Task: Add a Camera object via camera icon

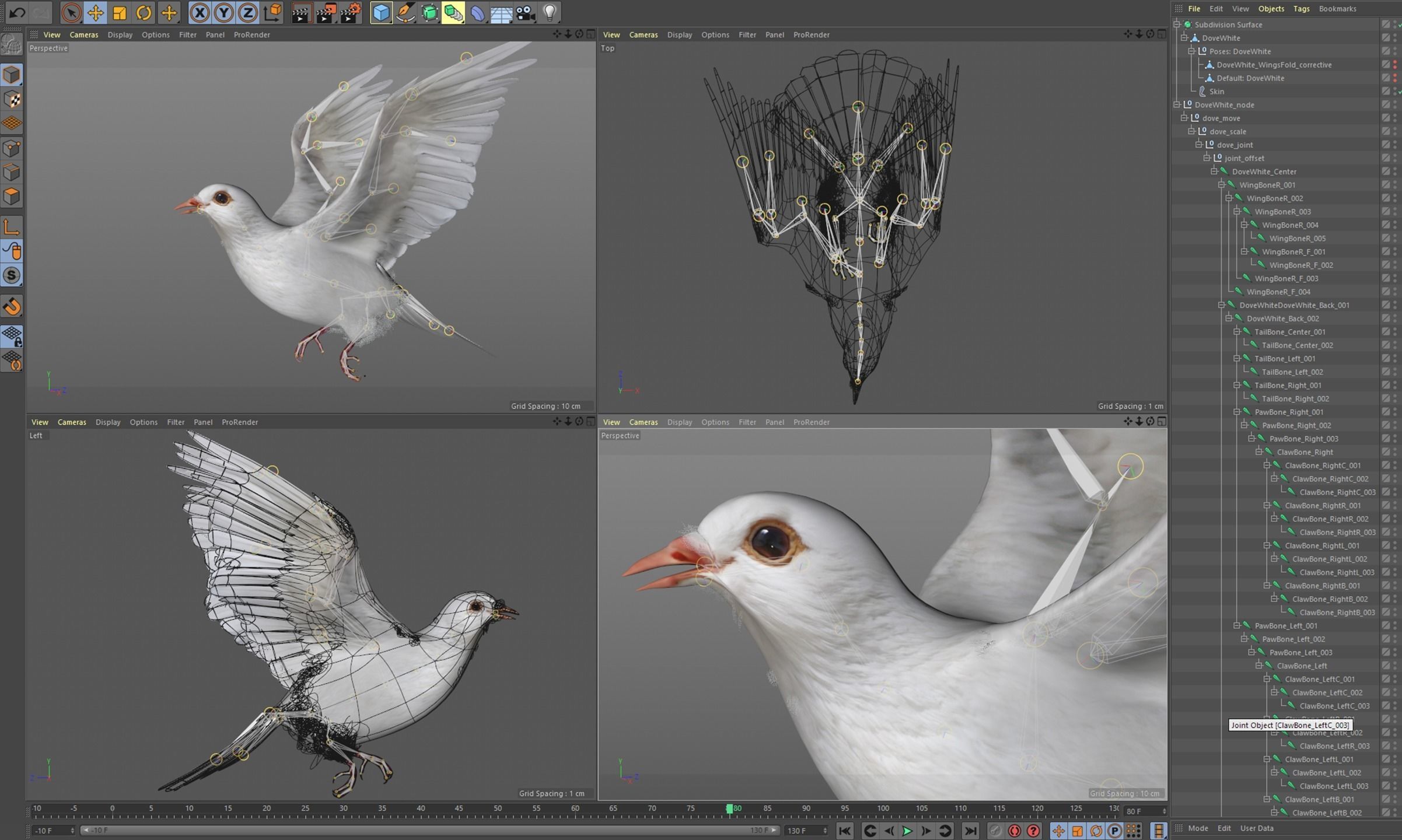Action: pyautogui.click(x=526, y=13)
